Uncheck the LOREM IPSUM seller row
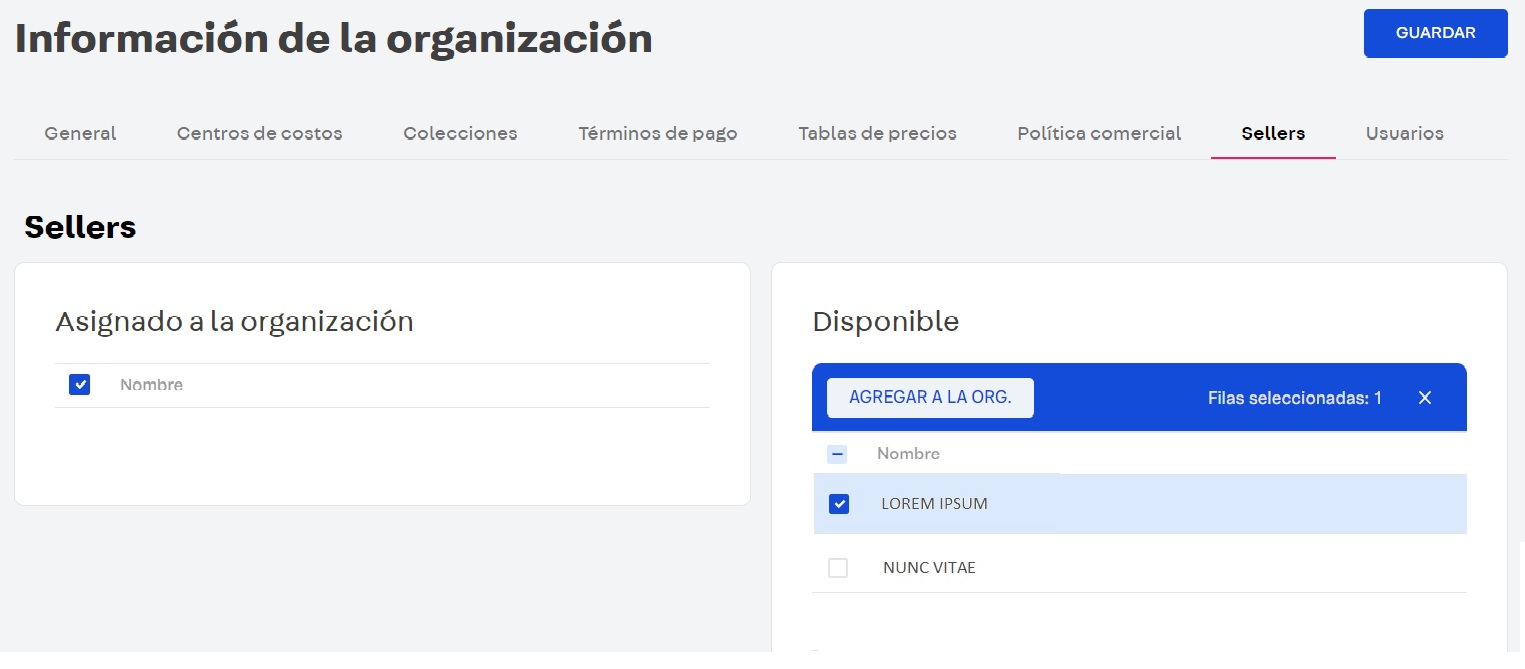This screenshot has width=1525, height=669. coord(838,504)
